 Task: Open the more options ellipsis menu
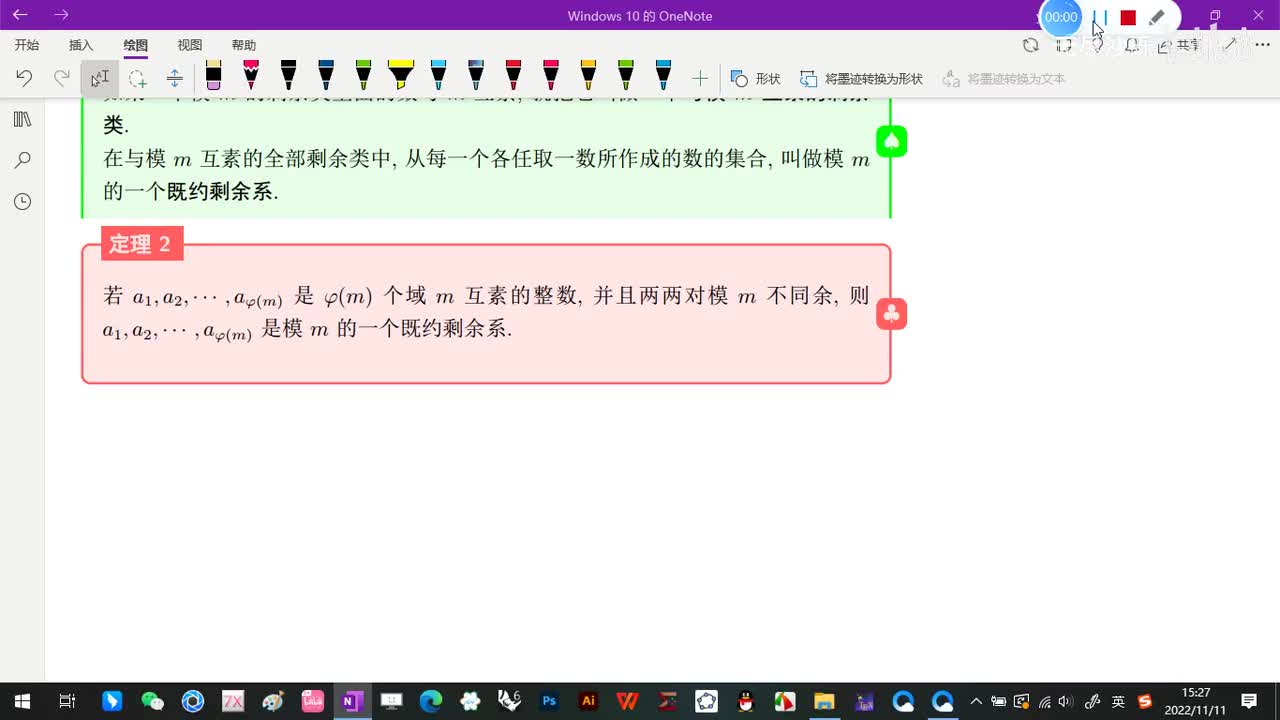coord(1262,45)
